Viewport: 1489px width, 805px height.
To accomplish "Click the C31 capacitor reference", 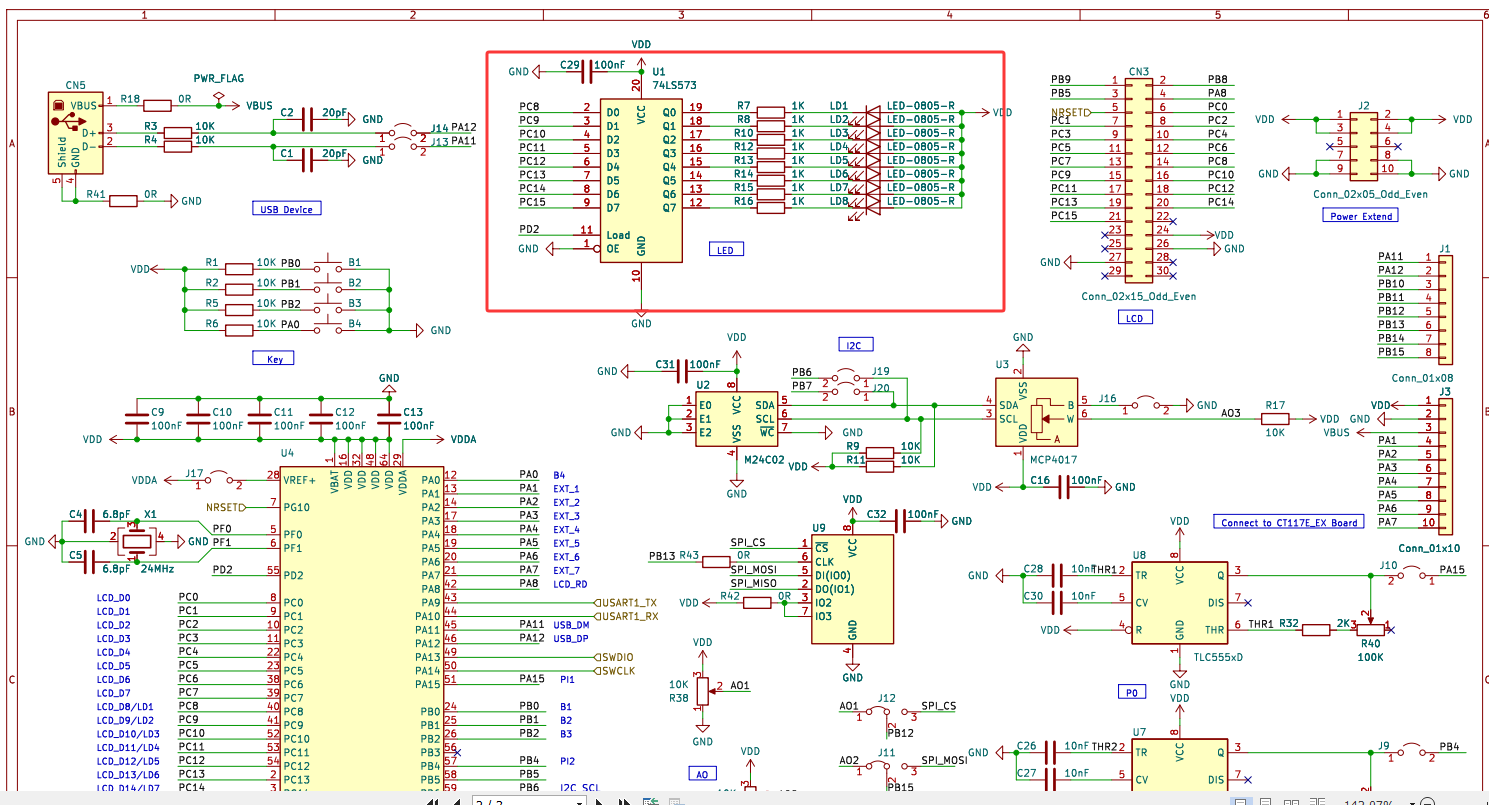I will 666,364.
